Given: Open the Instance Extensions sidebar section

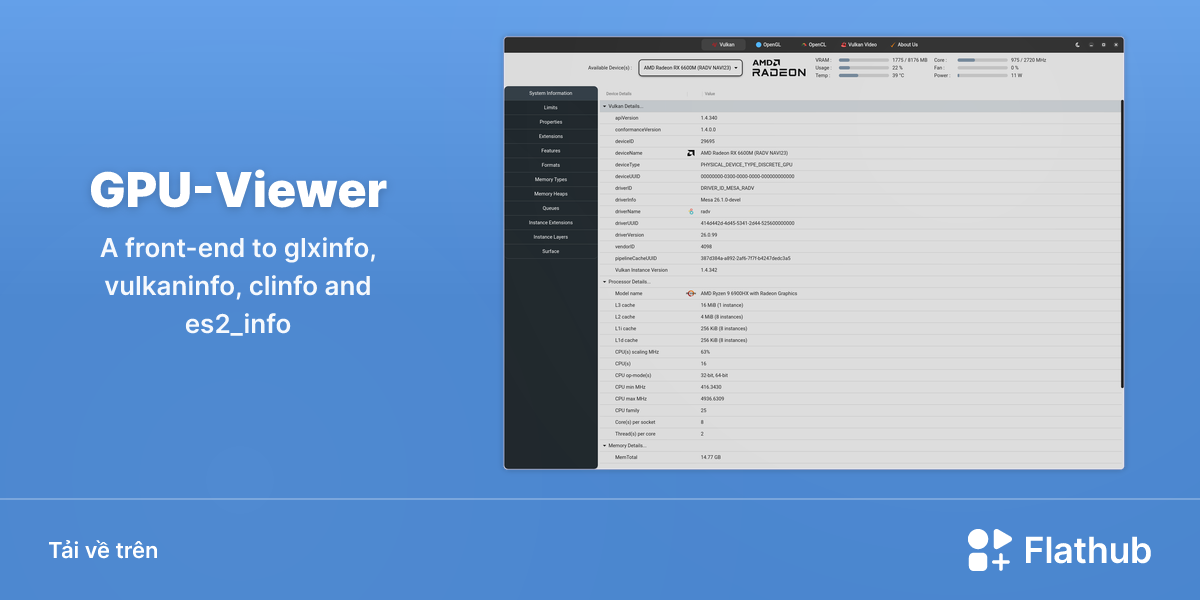Looking at the screenshot, I should click(x=551, y=222).
